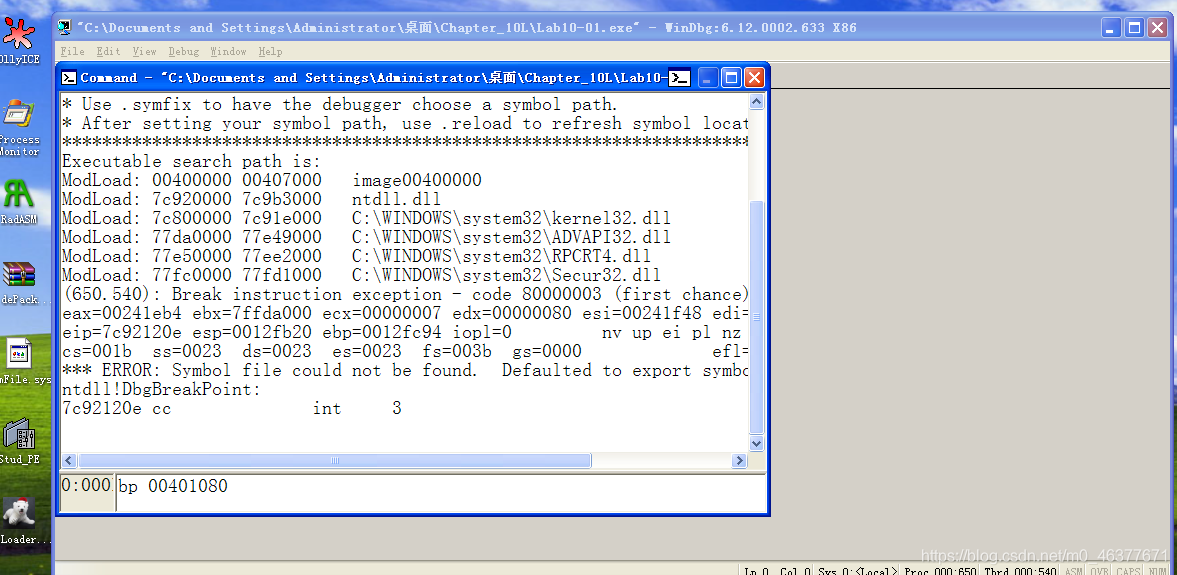This screenshot has width=1177, height=575.
Task: Click the image00400000 ModLoad line
Action: coord(272,180)
